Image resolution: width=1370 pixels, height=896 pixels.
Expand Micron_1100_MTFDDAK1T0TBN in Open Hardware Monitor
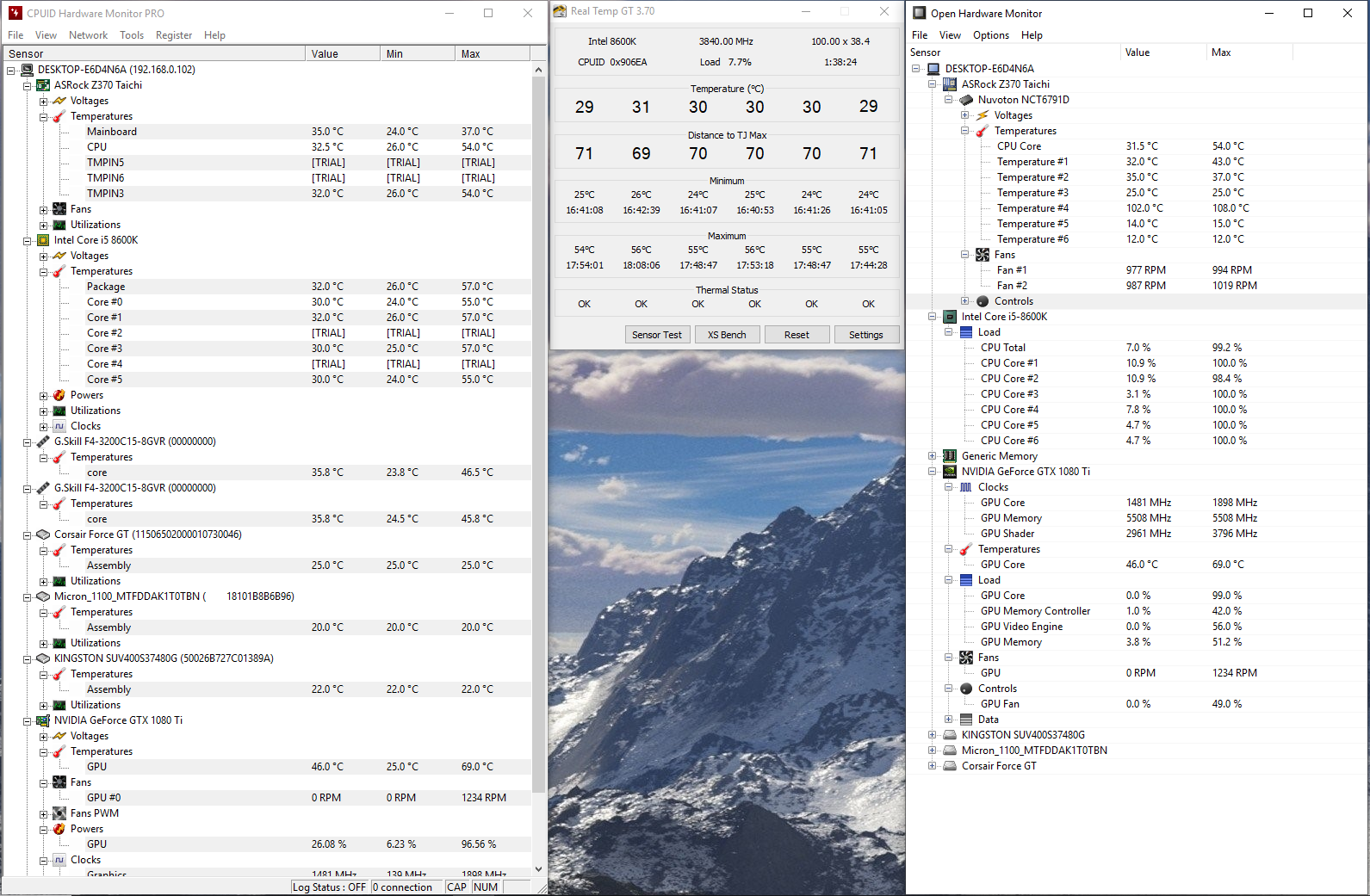pos(932,751)
